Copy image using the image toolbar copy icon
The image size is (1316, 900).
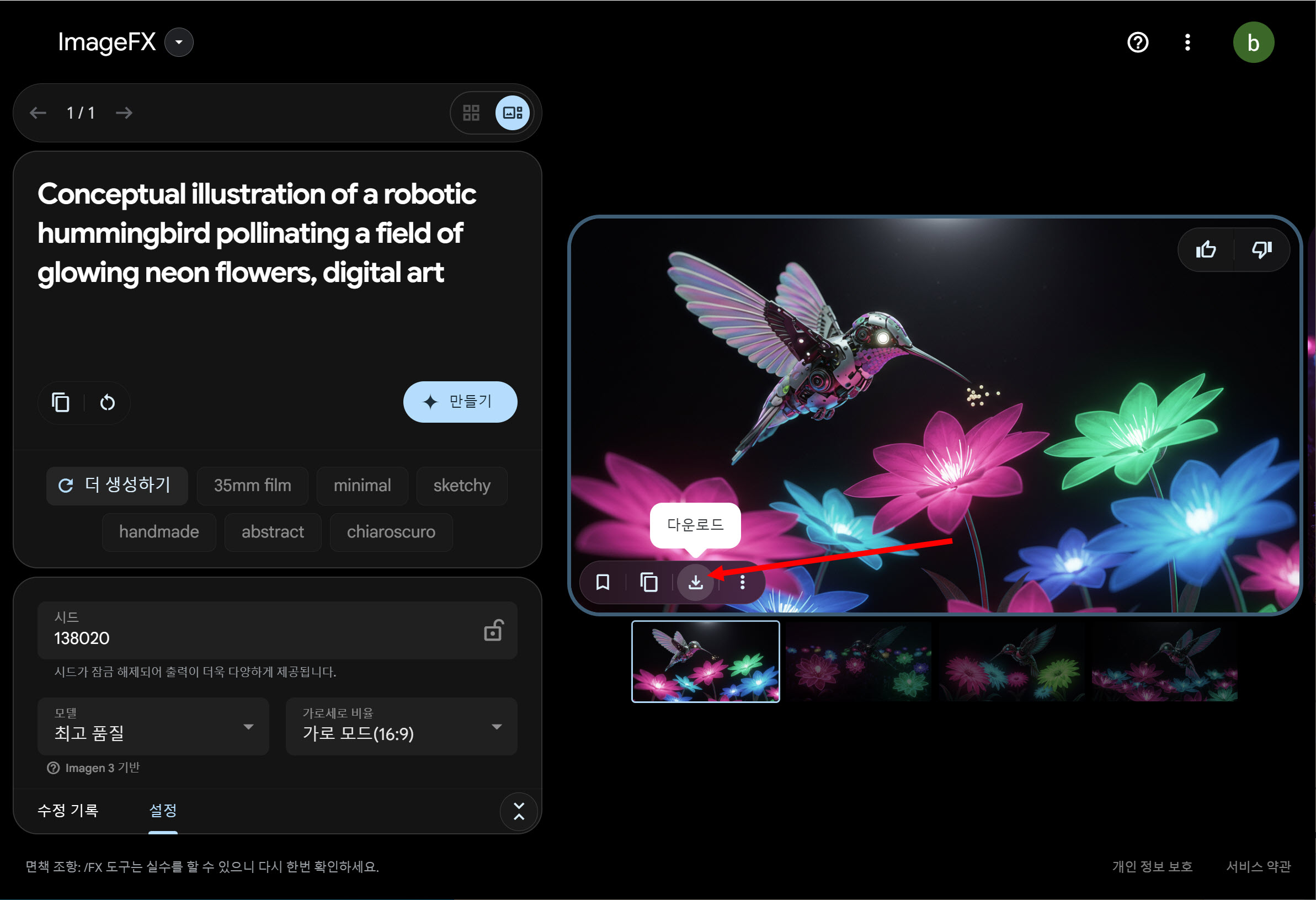click(x=649, y=582)
